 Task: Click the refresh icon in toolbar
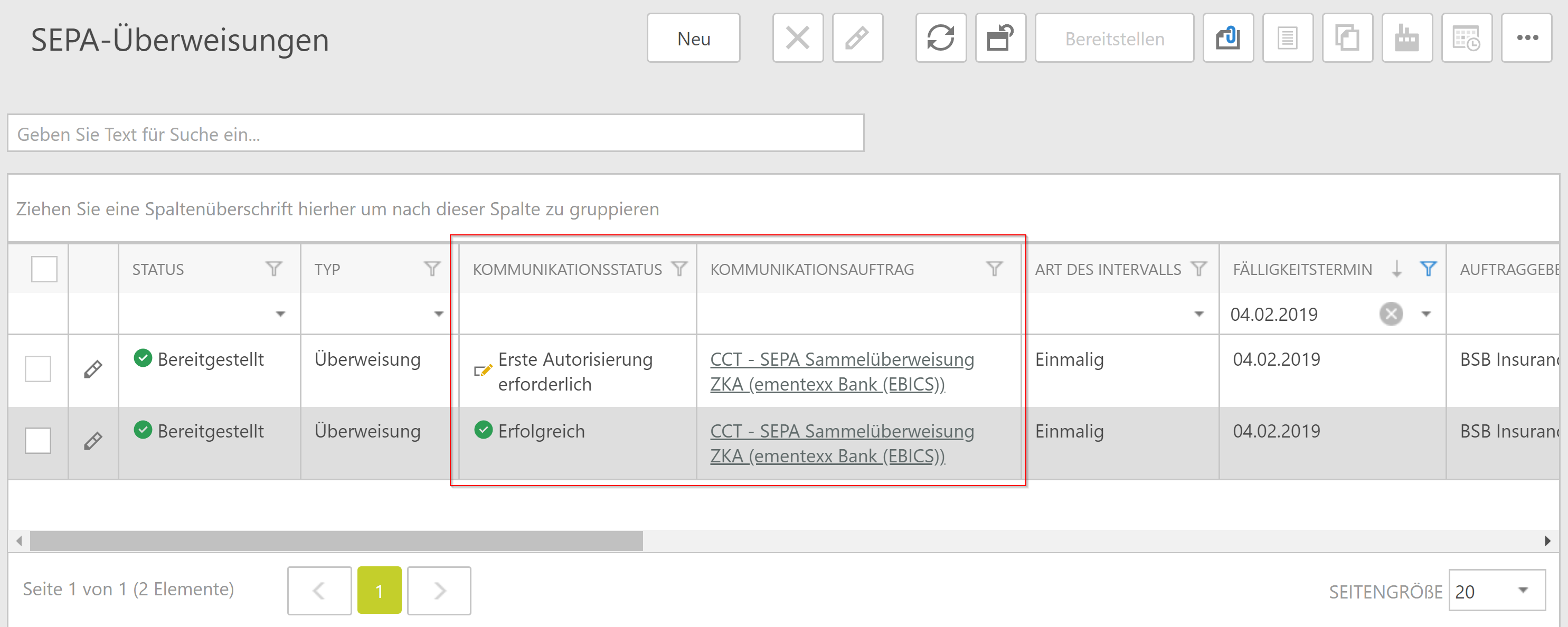pos(940,38)
